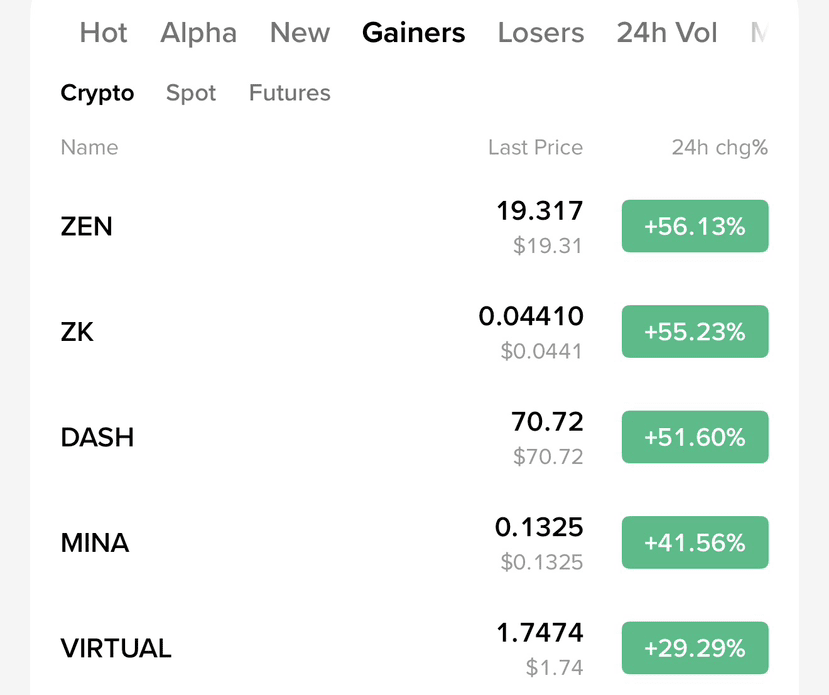The width and height of the screenshot is (829, 695).
Task: Select the Gainers tab
Action: click(413, 33)
